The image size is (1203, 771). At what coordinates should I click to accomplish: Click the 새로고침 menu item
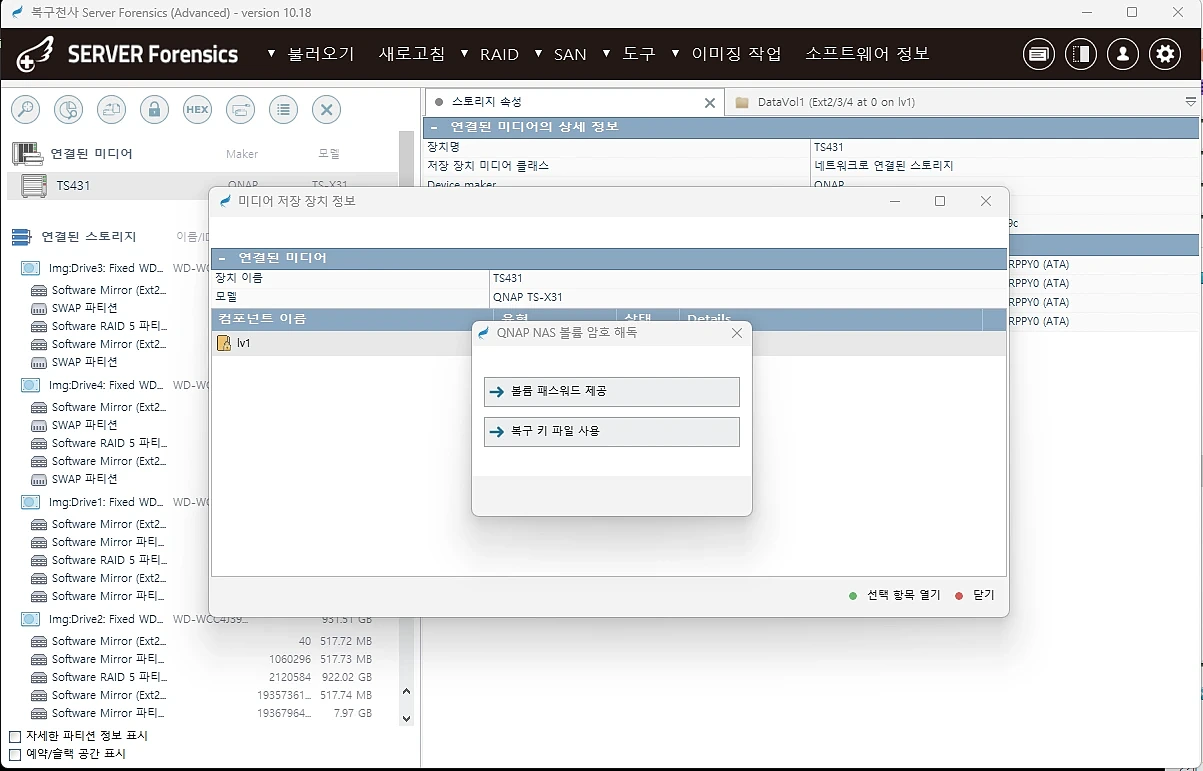pyautogui.click(x=412, y=54)
